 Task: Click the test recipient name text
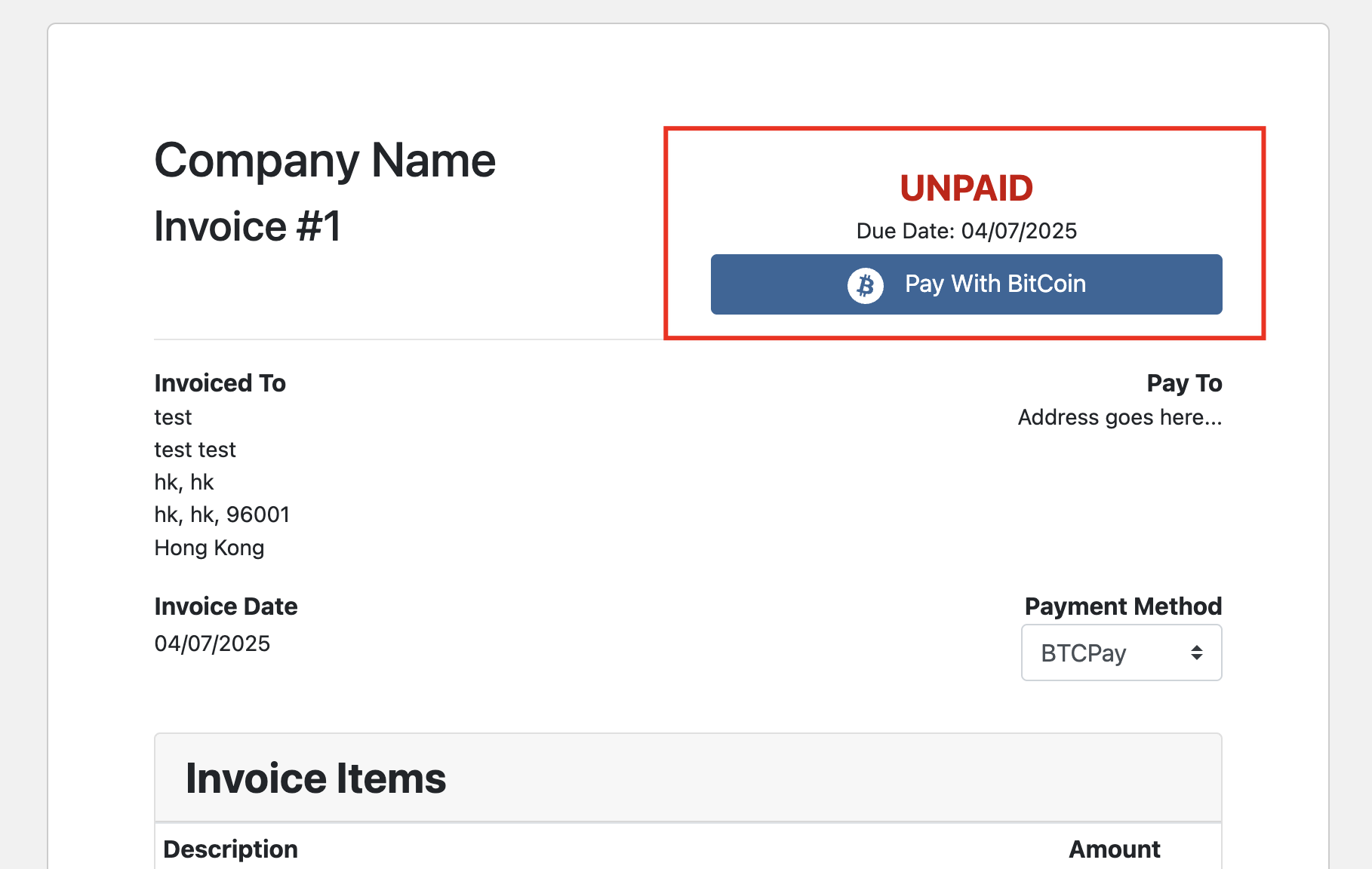[173, 416]
